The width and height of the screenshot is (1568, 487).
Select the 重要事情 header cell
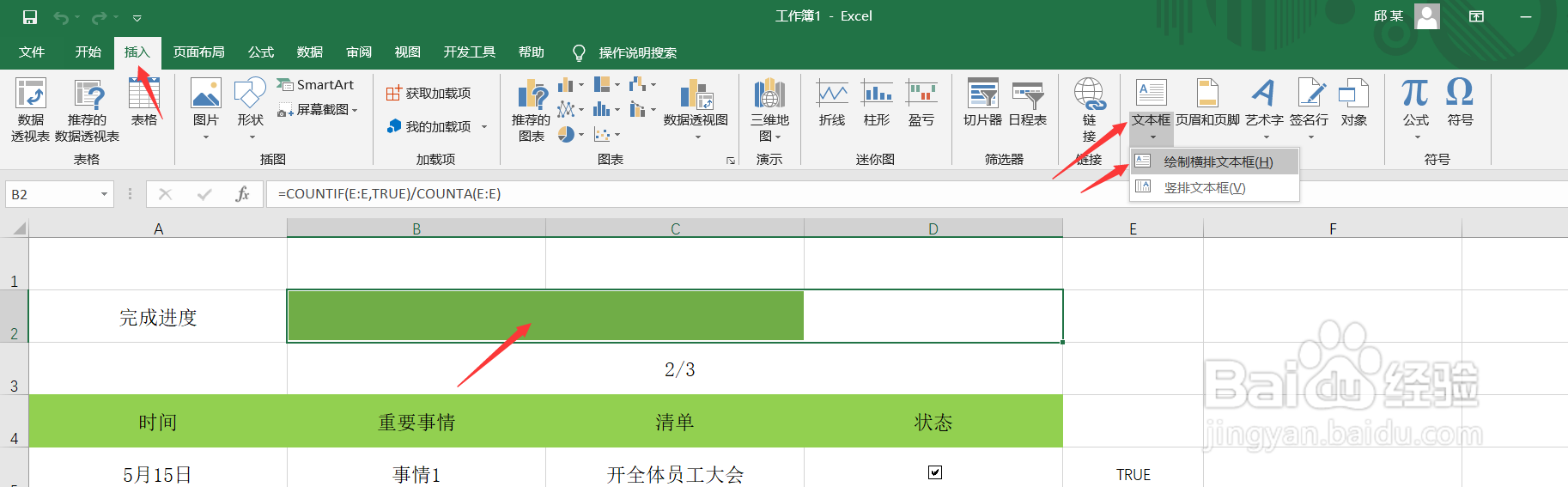(x=416, y=422)
